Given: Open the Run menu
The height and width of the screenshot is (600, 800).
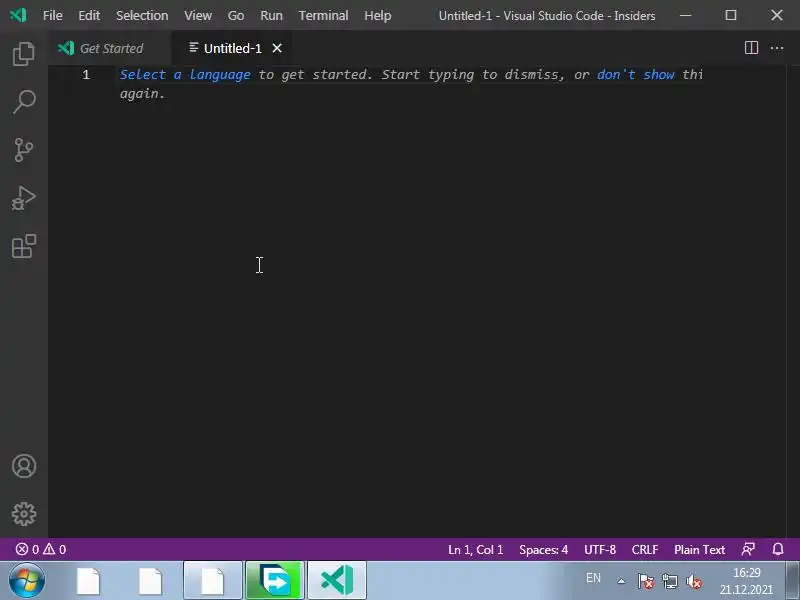Looking at the screenshot, I should click(x=271, y=15).
